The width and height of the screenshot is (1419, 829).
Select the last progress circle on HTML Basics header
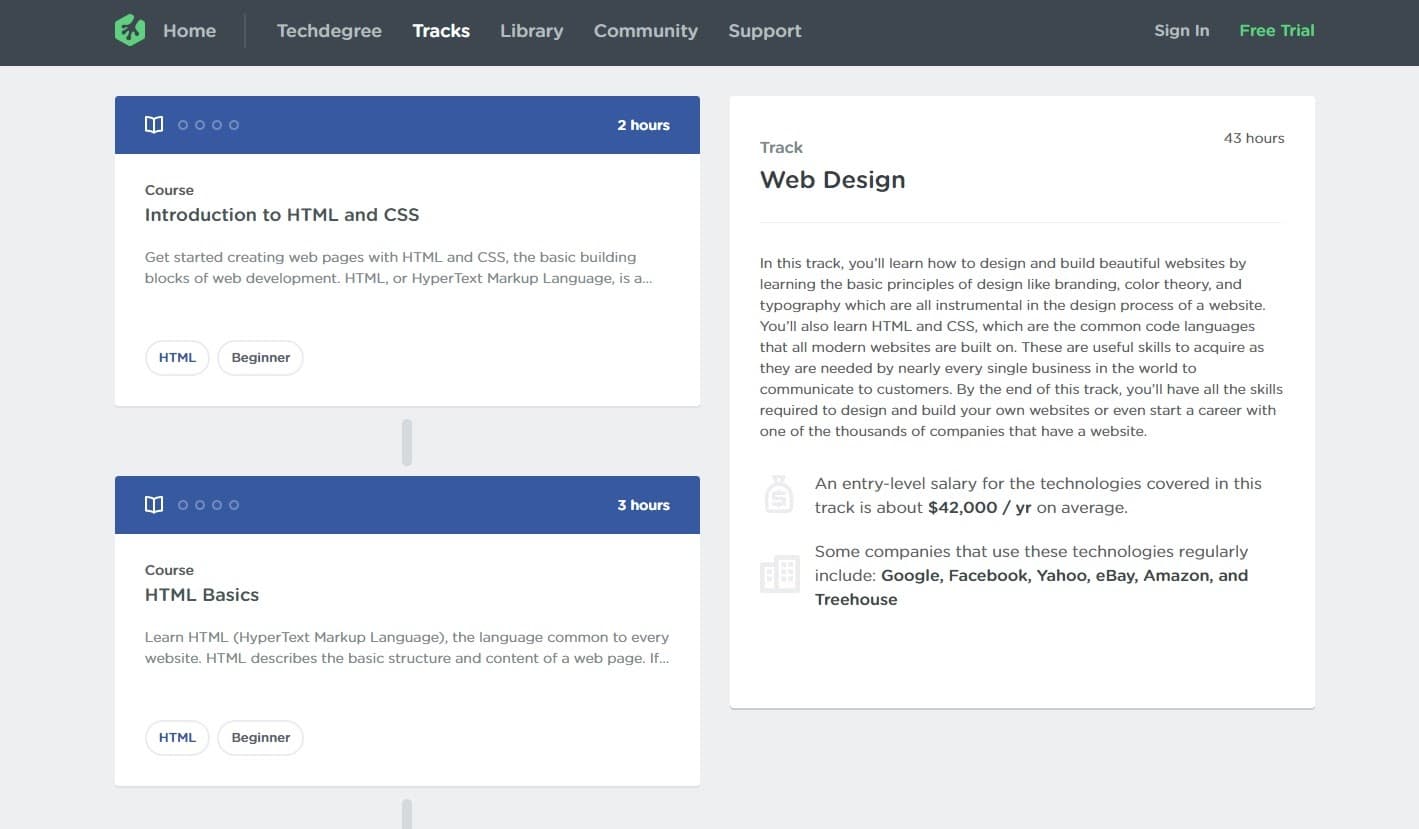(x=235, y=504)
